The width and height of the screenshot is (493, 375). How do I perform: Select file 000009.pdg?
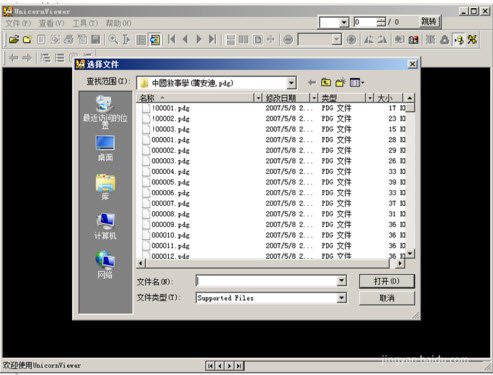[170, 225]
